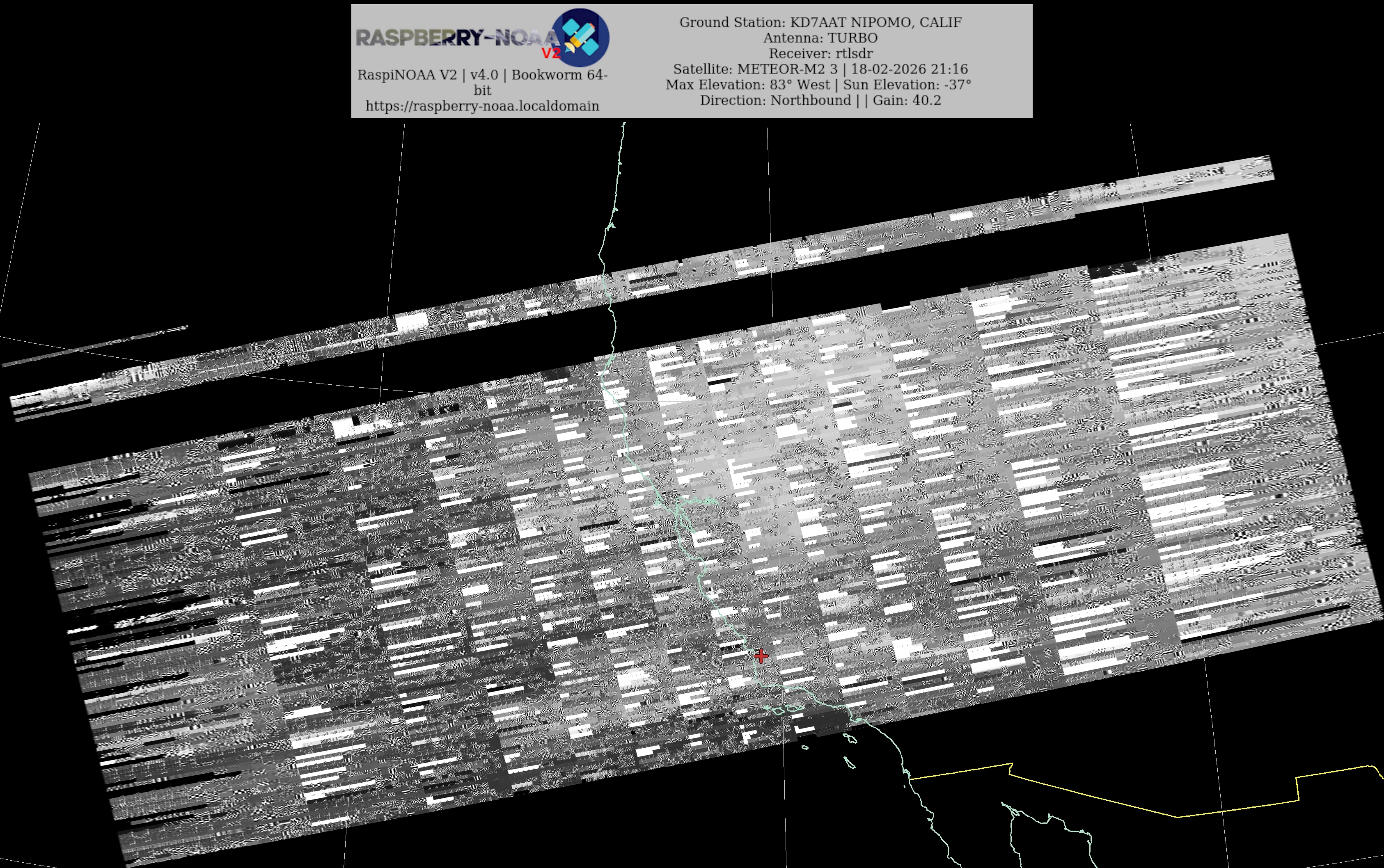
Task: Click the red cross ground station marker
Action: 761,656
